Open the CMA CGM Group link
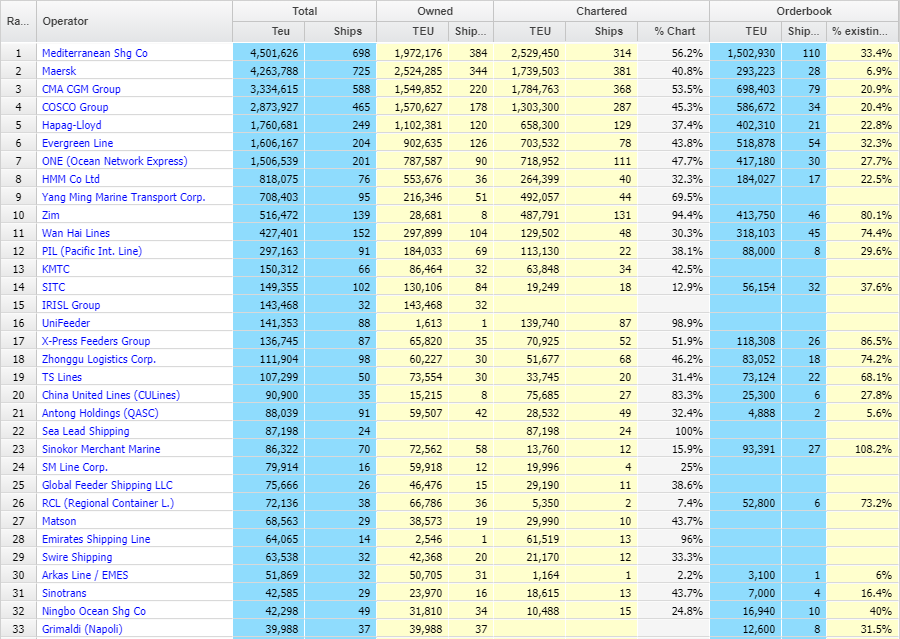Image resolution: width=900 pixels, height=639 pixels. [81, 89]
